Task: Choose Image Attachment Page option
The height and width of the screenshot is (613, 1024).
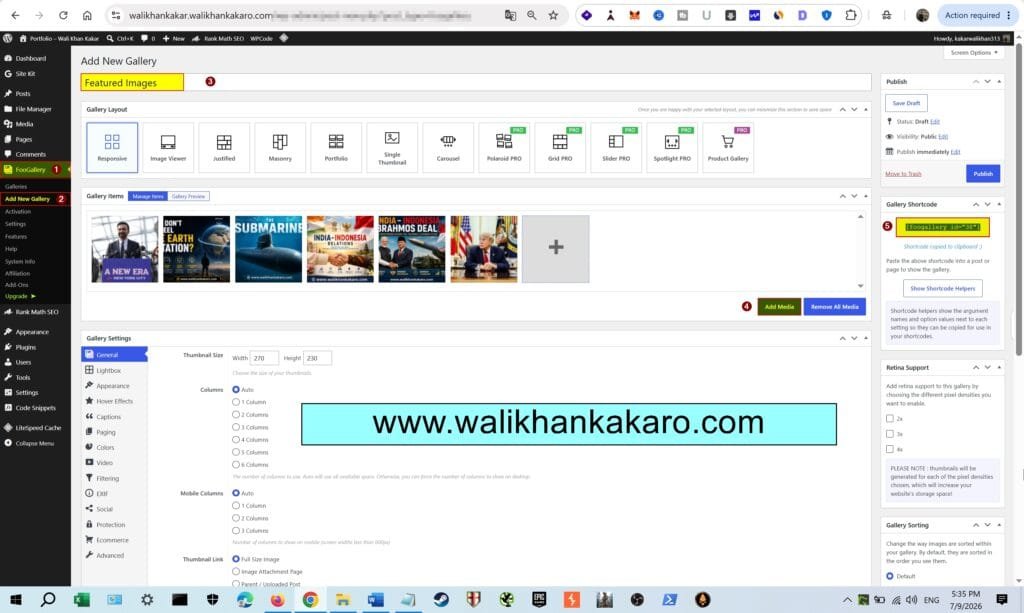Action: 236,571
